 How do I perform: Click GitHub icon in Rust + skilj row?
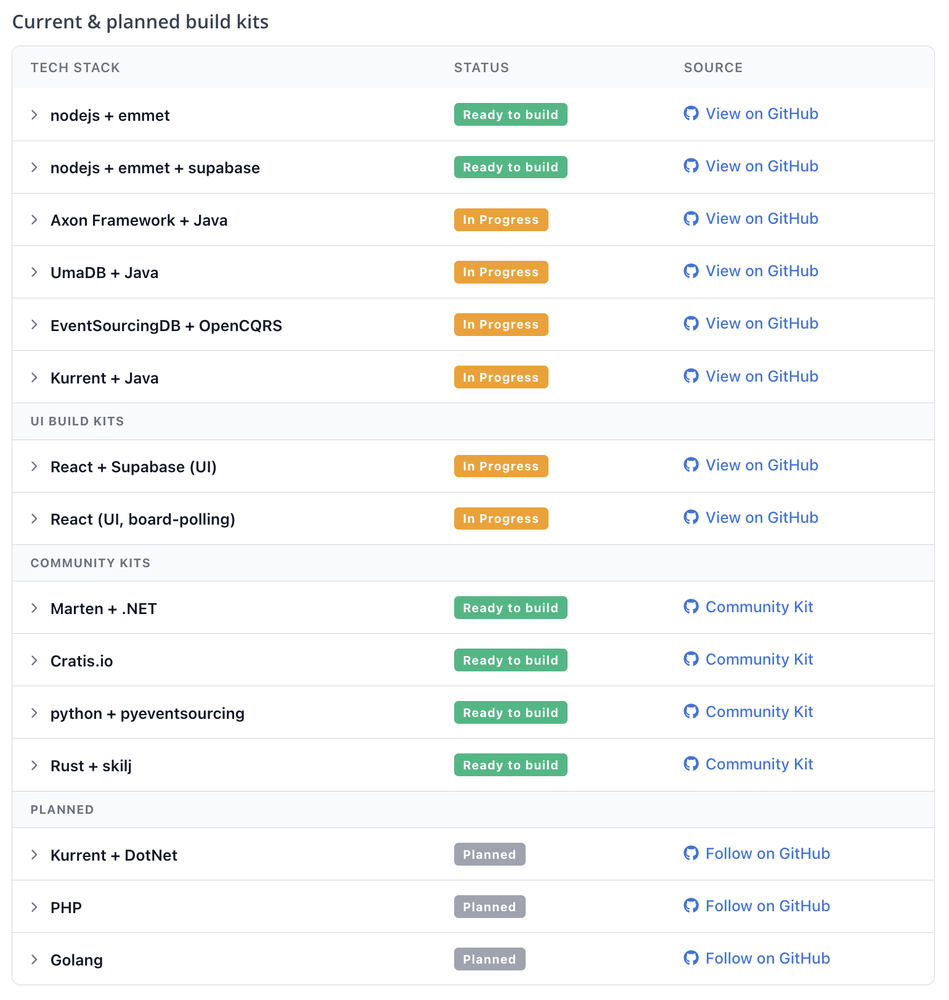[x=691, y=763]
